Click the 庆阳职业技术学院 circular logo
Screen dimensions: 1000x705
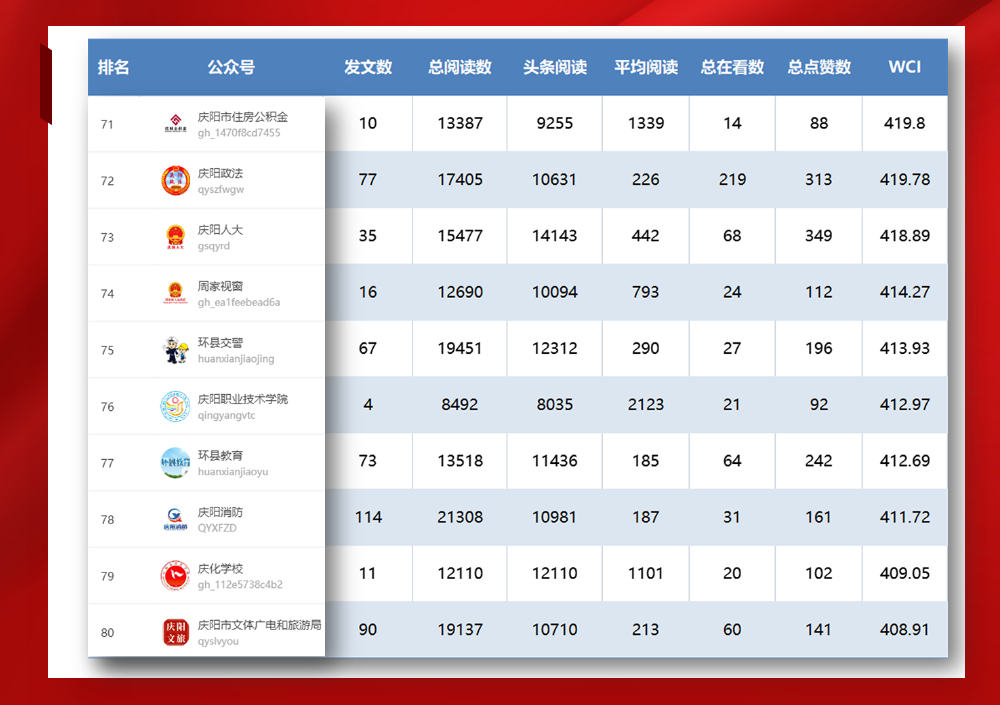pyautogui.click(x=175, y=406)
